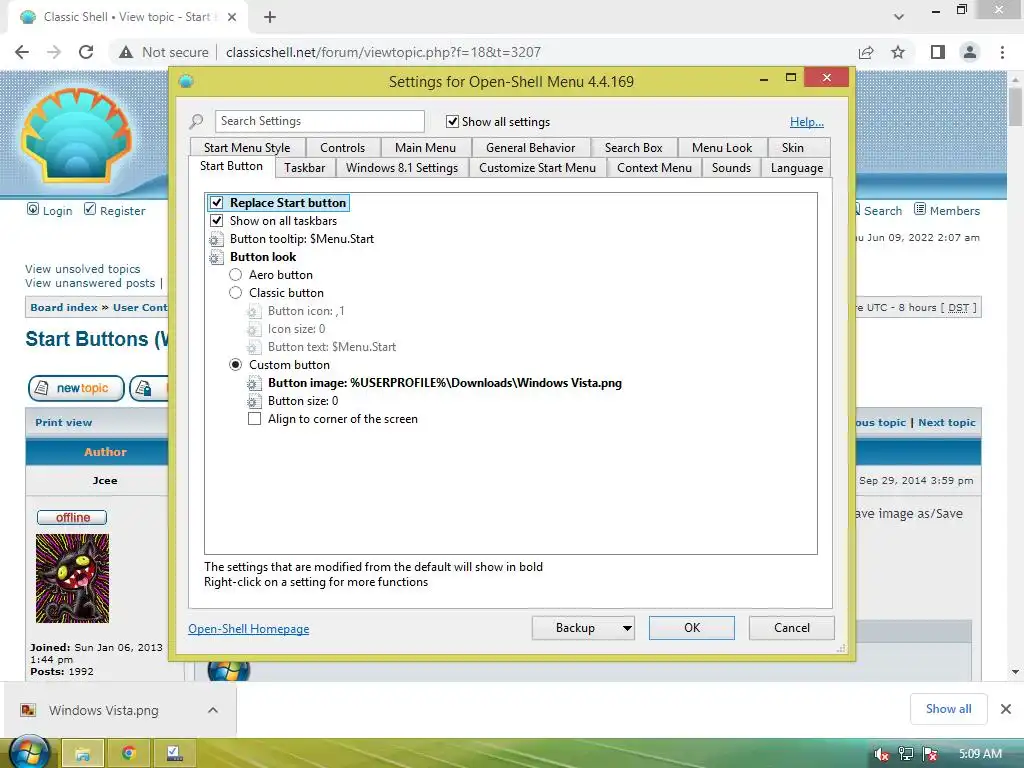Select Aero button radio option
1024x768 pixels.
(236, 275)
